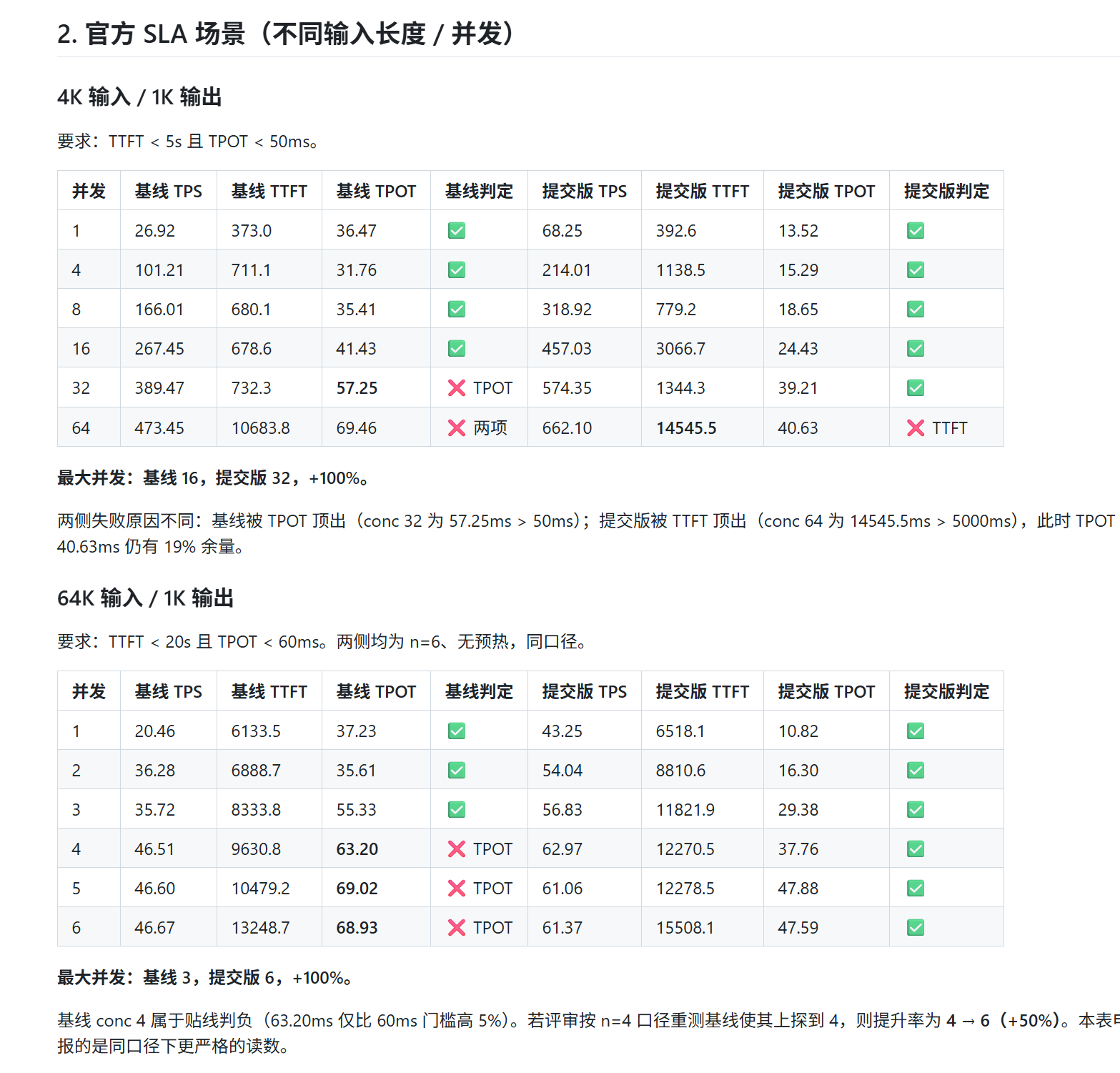
Task: Click the submission green check in the 574.35 TPS row
Action: [916, 387]
